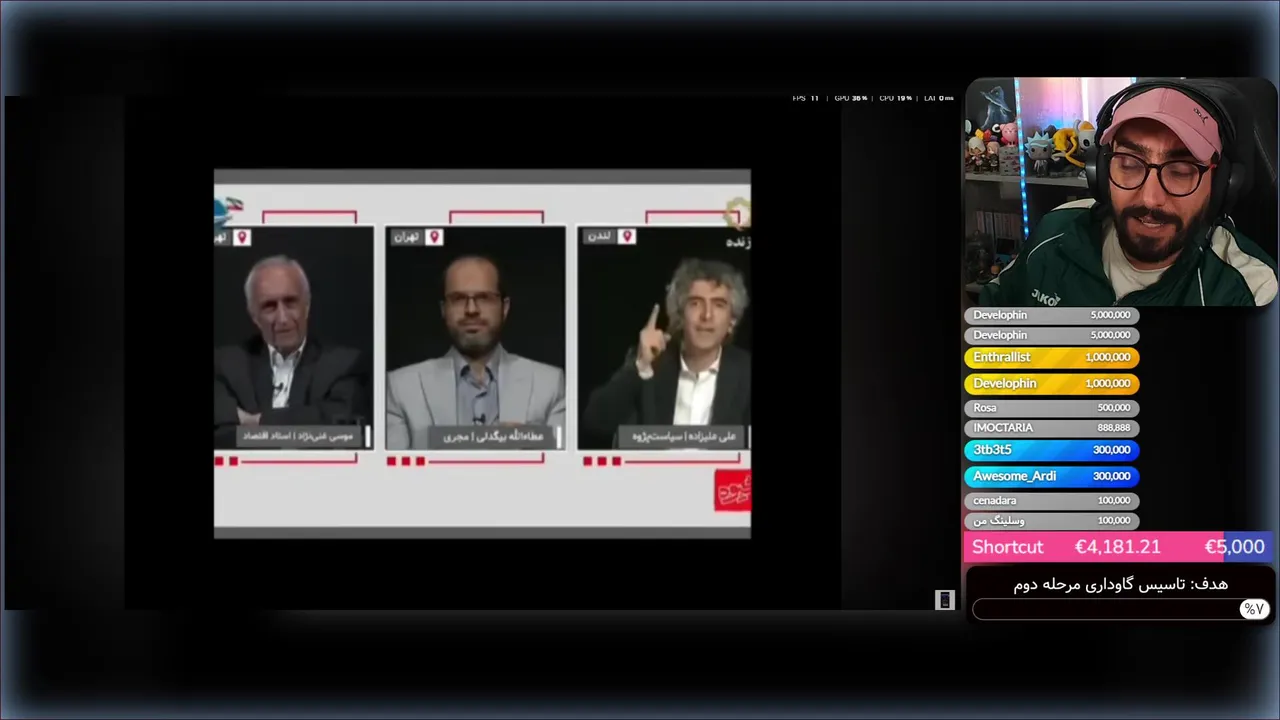Click the donation goal progress bar
This screenshot has width=1280, height=720.
[1120, 609]
